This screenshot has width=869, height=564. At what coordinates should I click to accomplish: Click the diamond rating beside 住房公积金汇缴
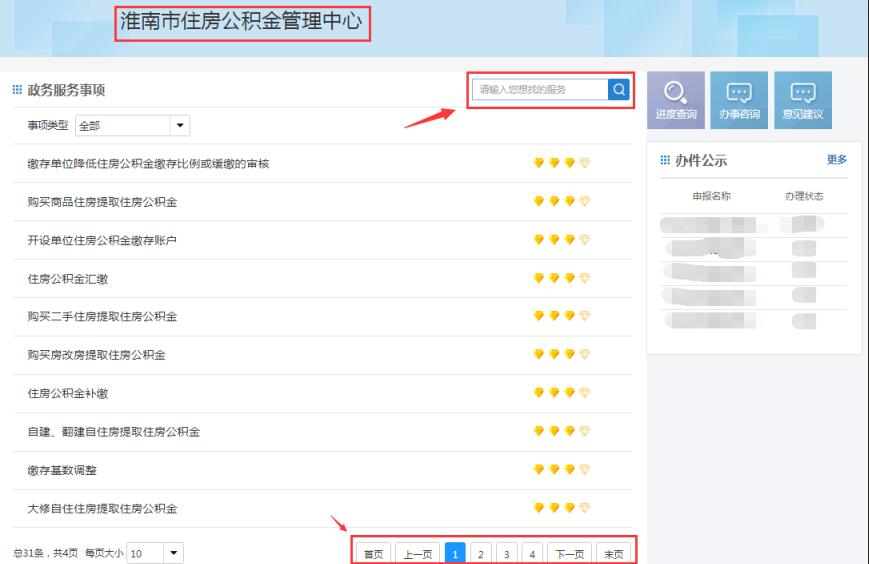click(562, 279)
